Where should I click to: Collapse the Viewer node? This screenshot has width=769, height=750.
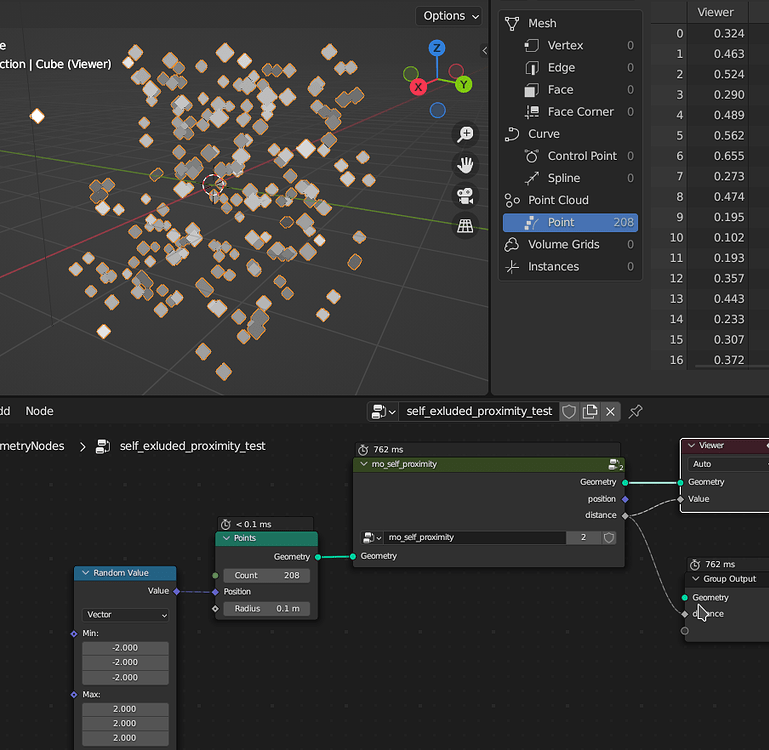(x=692, y=445)
